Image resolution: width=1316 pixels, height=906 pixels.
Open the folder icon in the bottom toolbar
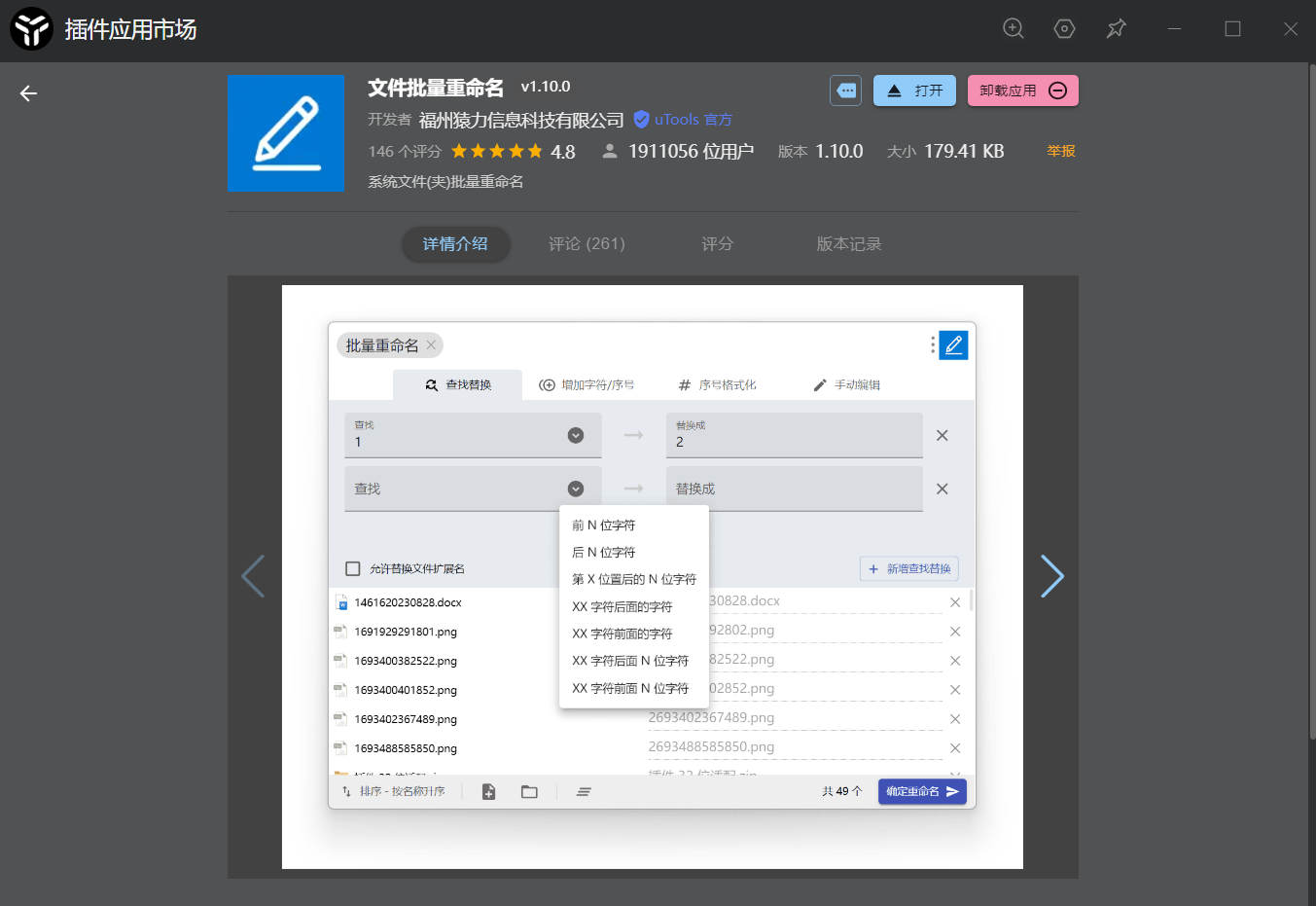coord(529,791)
